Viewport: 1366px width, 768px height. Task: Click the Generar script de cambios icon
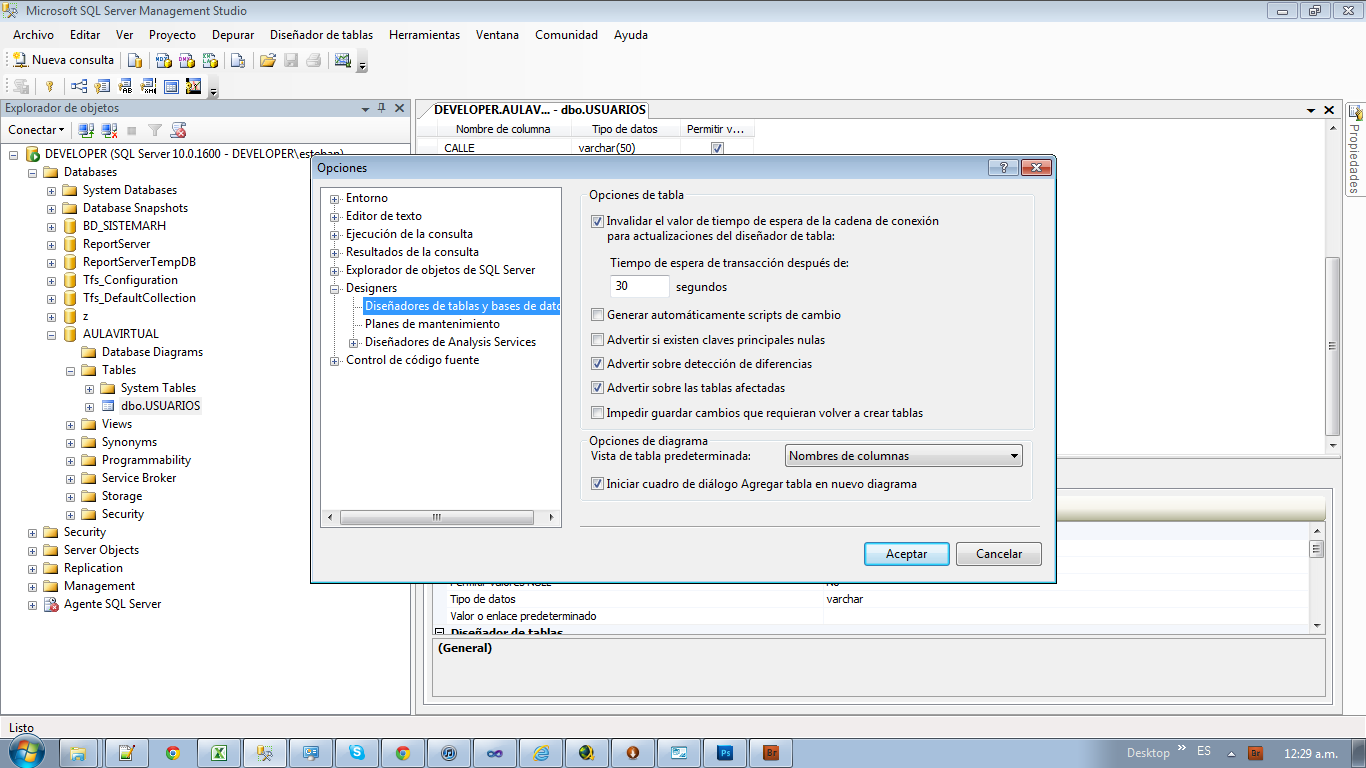tap(19, 86)
